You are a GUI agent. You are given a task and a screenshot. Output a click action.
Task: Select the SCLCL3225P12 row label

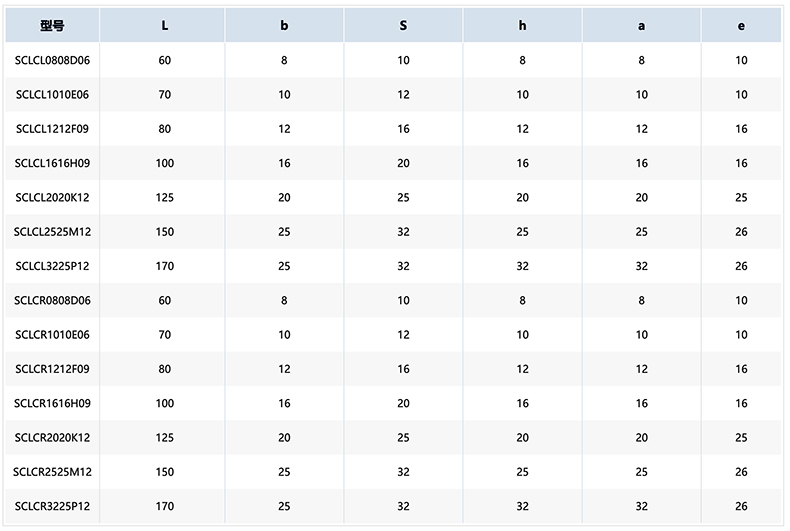pyautogui.click(x=53, y=266)
